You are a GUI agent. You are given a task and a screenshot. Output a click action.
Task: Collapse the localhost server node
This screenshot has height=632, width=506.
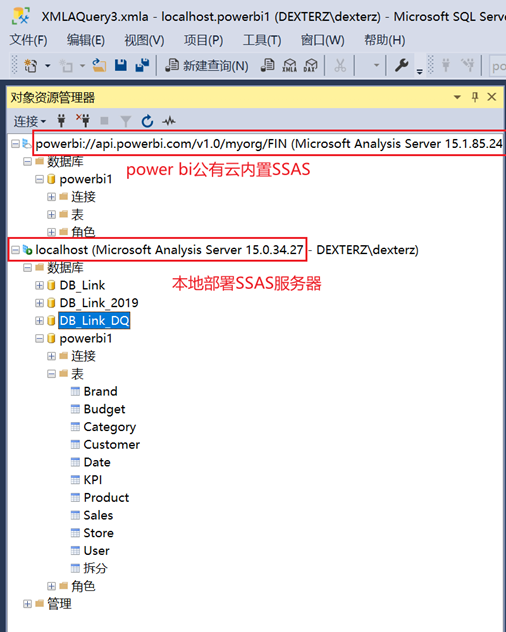tap(15, 250)
